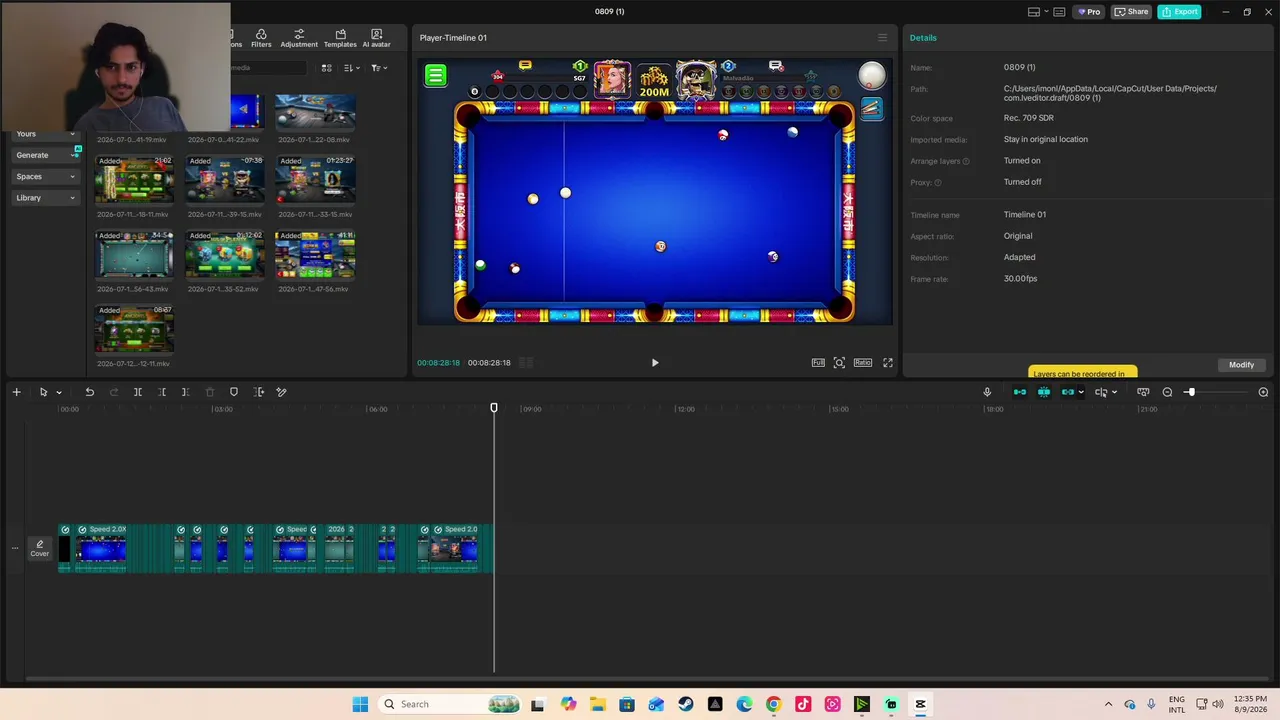
Task: Open the track options ellipsis menu
Action: [14, 548]
